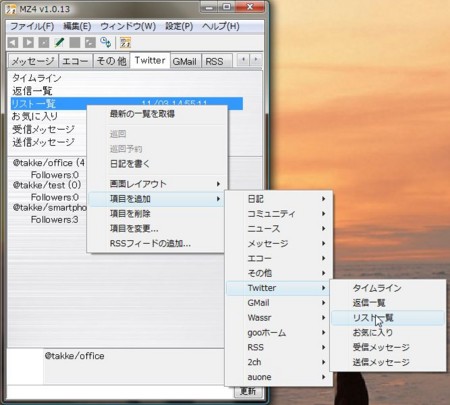This screenshot has width=450, height=405.
Task: Select the @takke/smartpho list entry
Action: (x=49, y=208)
